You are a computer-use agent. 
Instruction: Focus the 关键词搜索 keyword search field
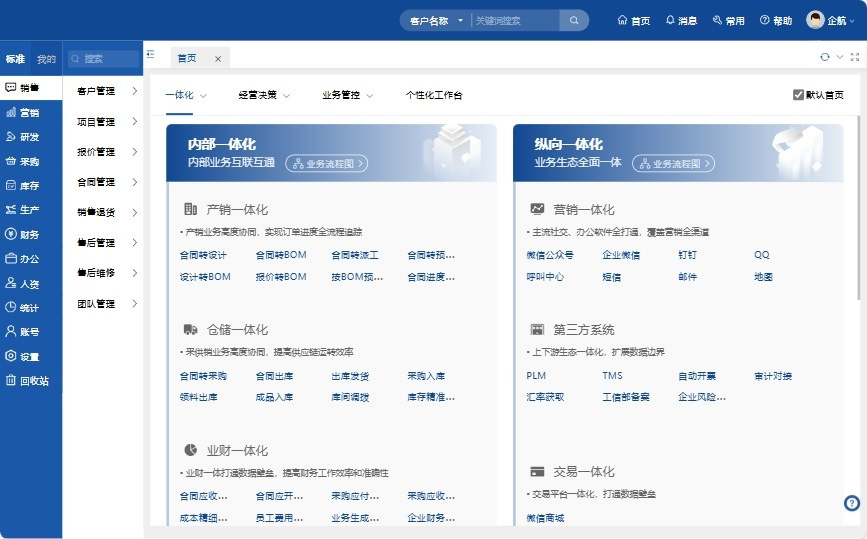coord(515,21)
